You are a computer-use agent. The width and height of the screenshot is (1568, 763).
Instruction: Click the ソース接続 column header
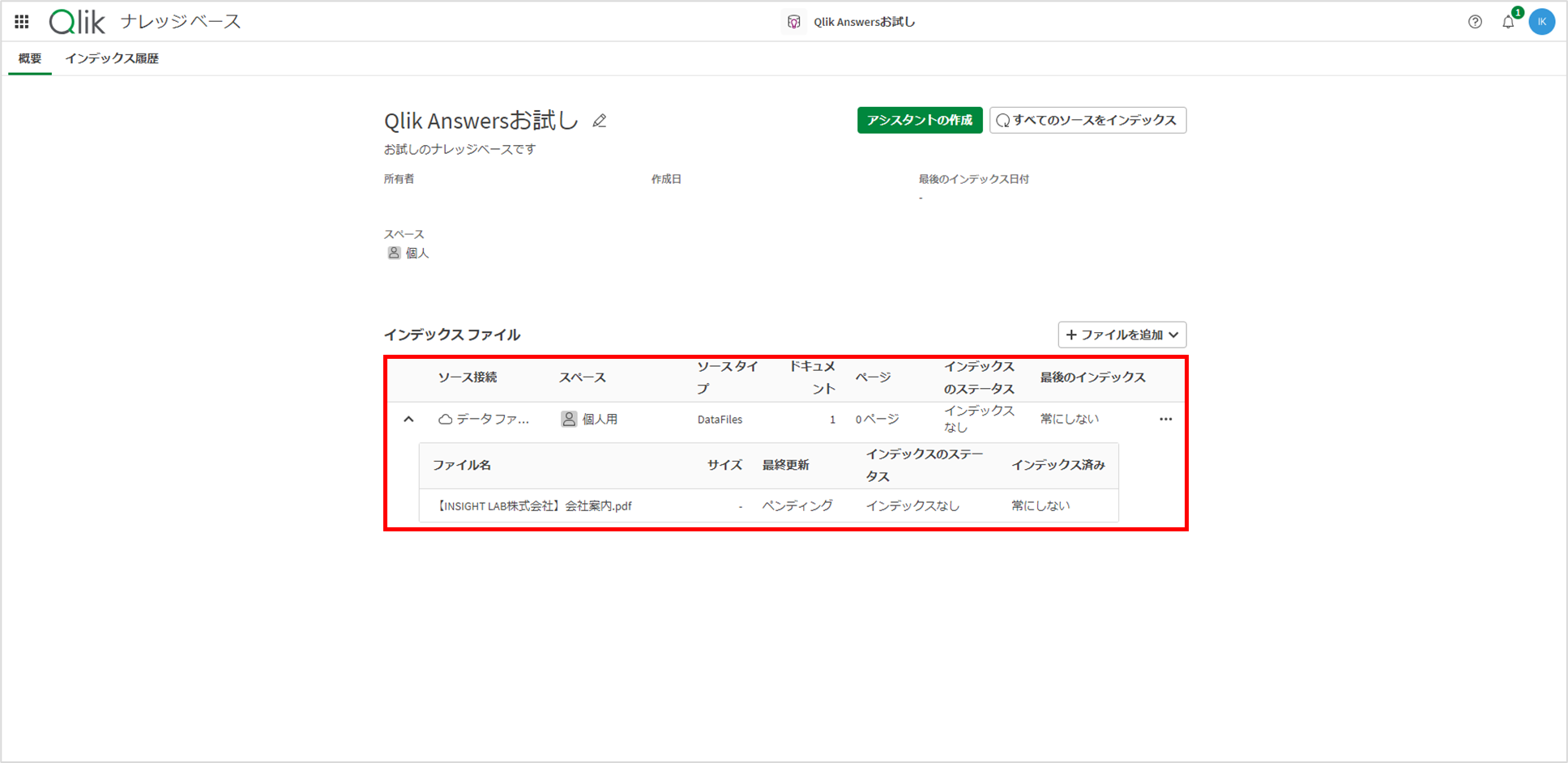point(468,377)
